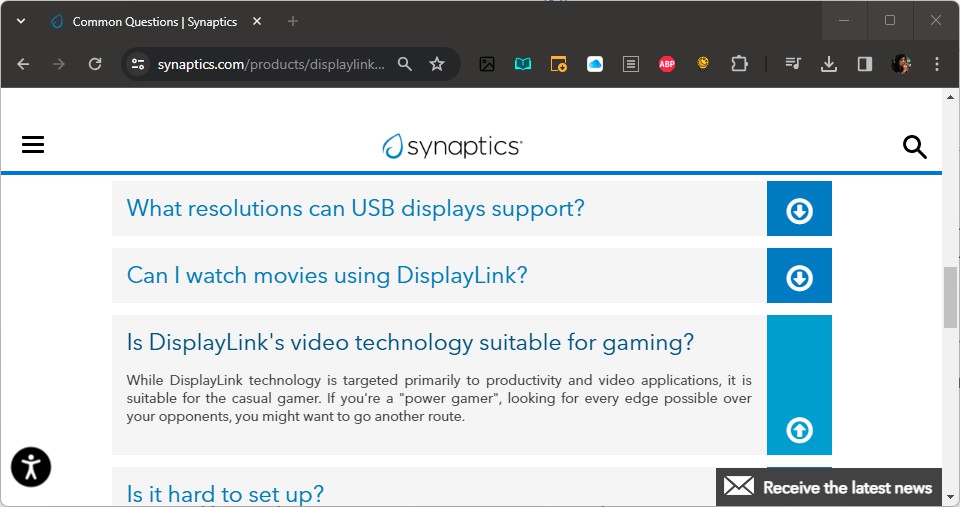960x507 pixels.
Task: Click the image extension icon in toolbar
Action: point(487,64)
